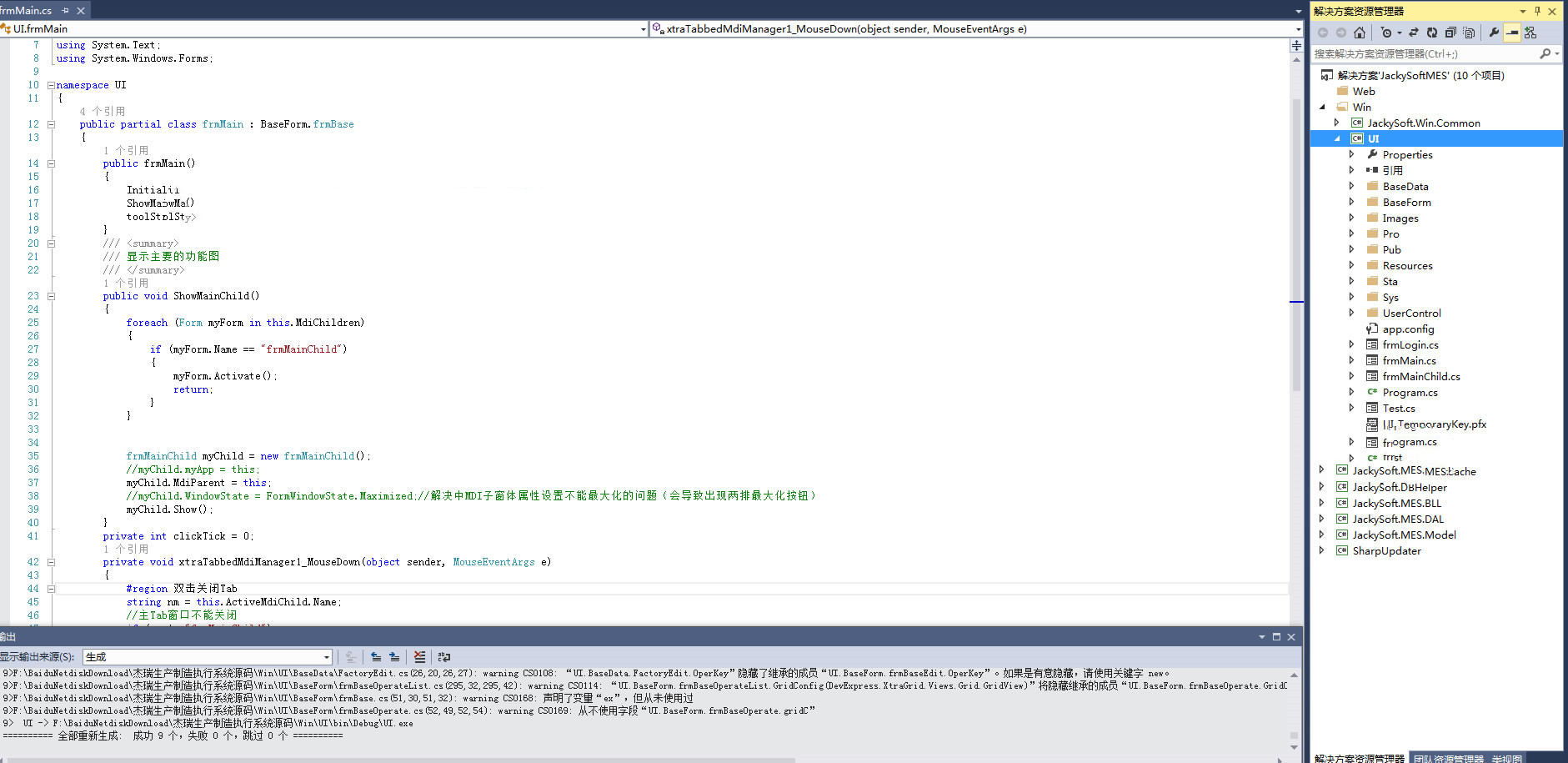
Task: Maximize the Output panel
Action: point(1276,637)
